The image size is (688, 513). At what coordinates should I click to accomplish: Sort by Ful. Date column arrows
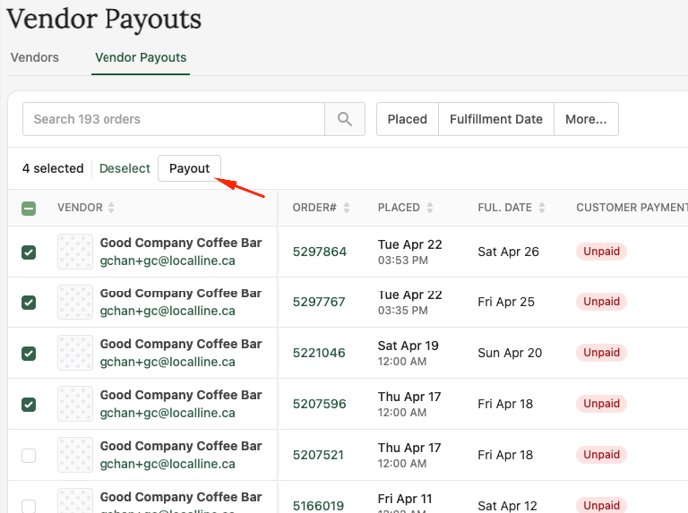click(x=542, y=208)
